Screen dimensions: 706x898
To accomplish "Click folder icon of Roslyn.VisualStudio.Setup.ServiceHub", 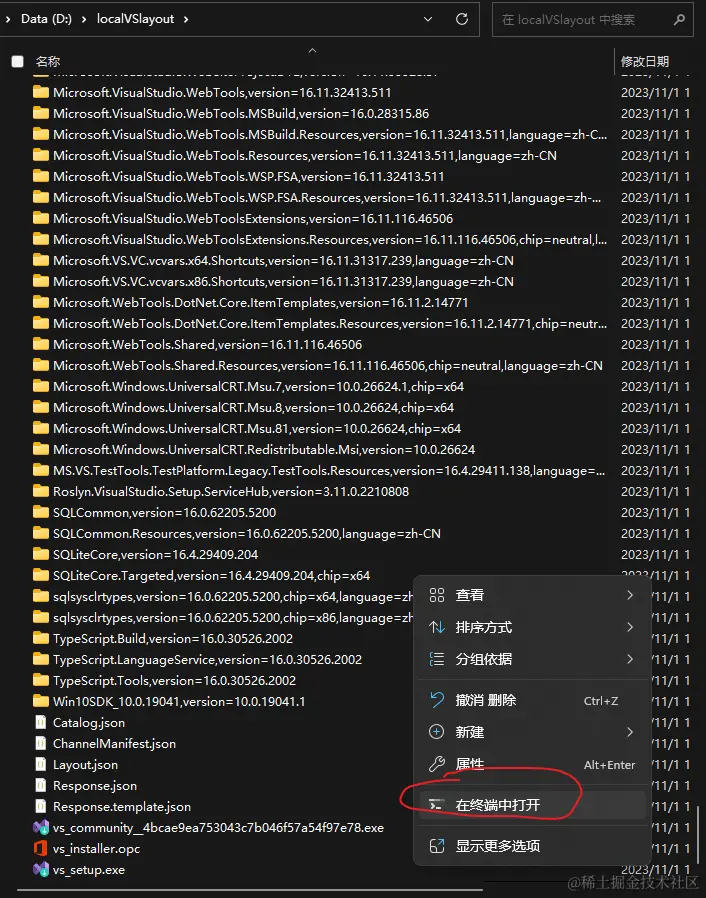I will coord(41,491).
